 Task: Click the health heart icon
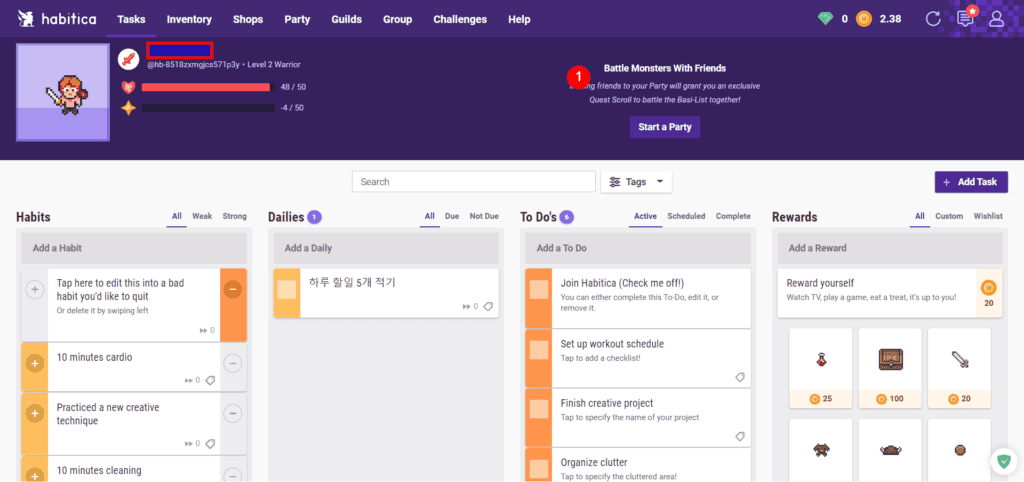129,87
